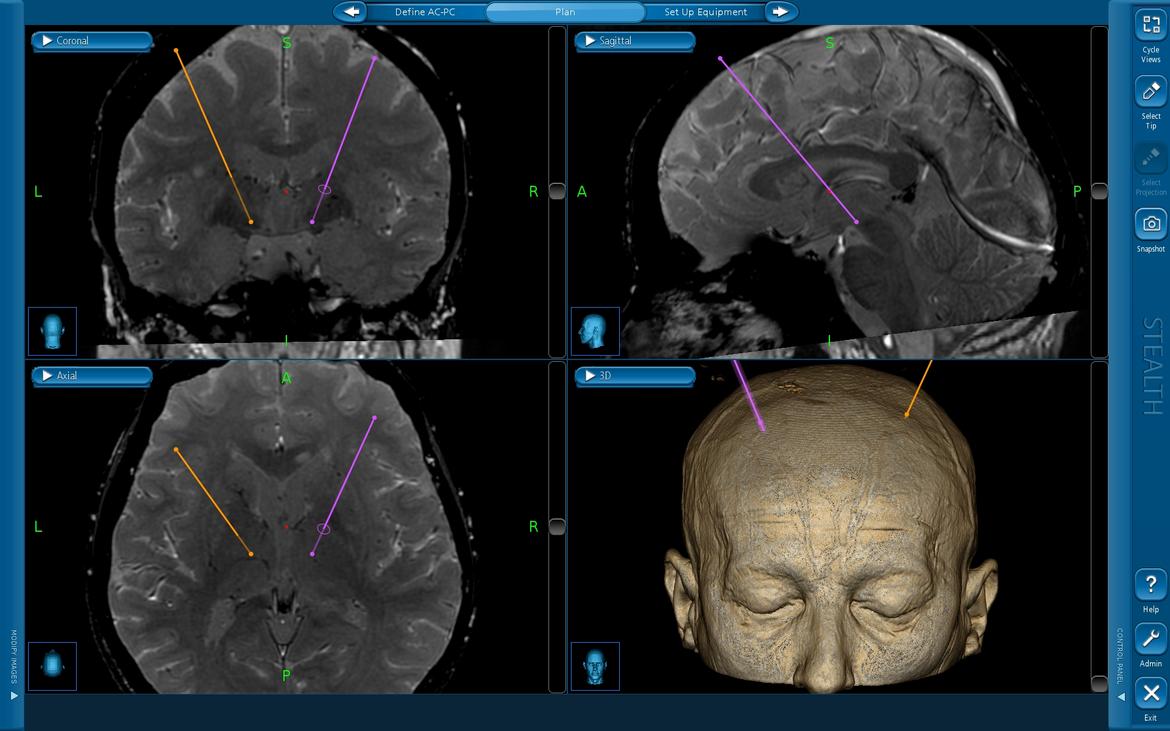Go to the Set Up Equipment step
The image size is (1170, 731).
point(705,12)
